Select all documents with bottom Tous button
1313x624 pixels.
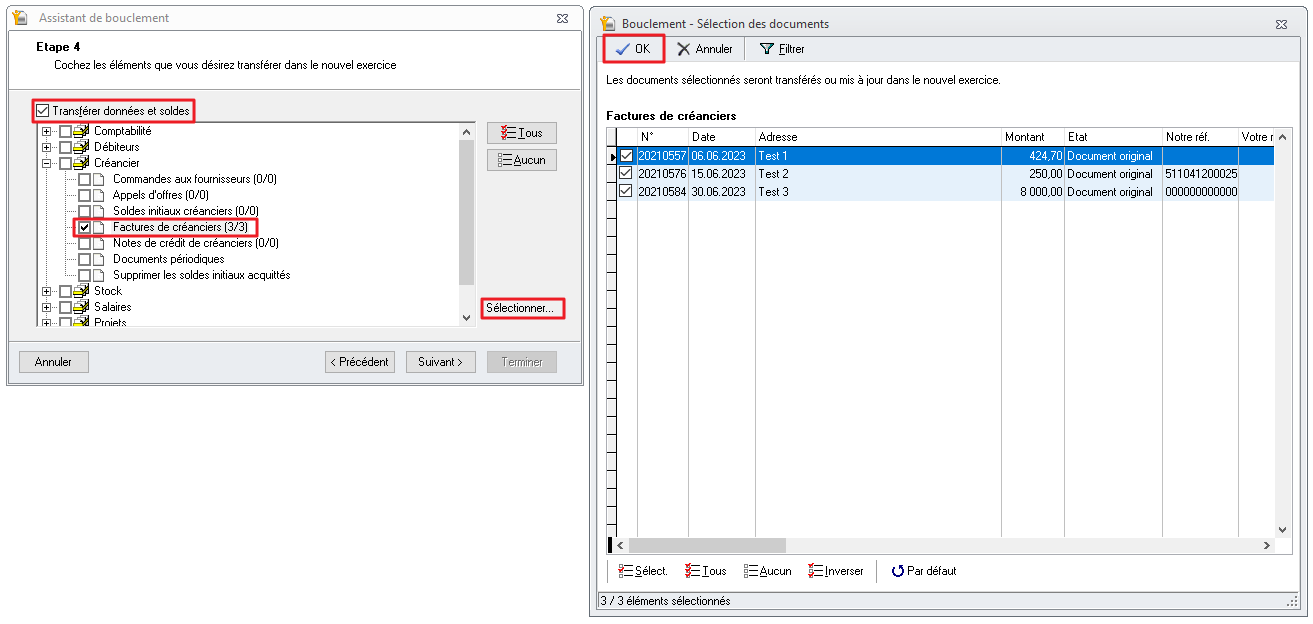click(706, 571)
